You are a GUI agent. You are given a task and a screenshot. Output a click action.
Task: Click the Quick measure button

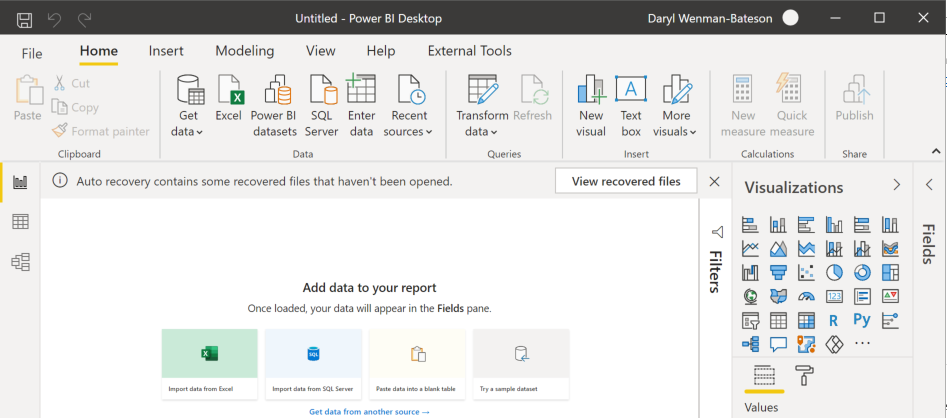[792, 106]
